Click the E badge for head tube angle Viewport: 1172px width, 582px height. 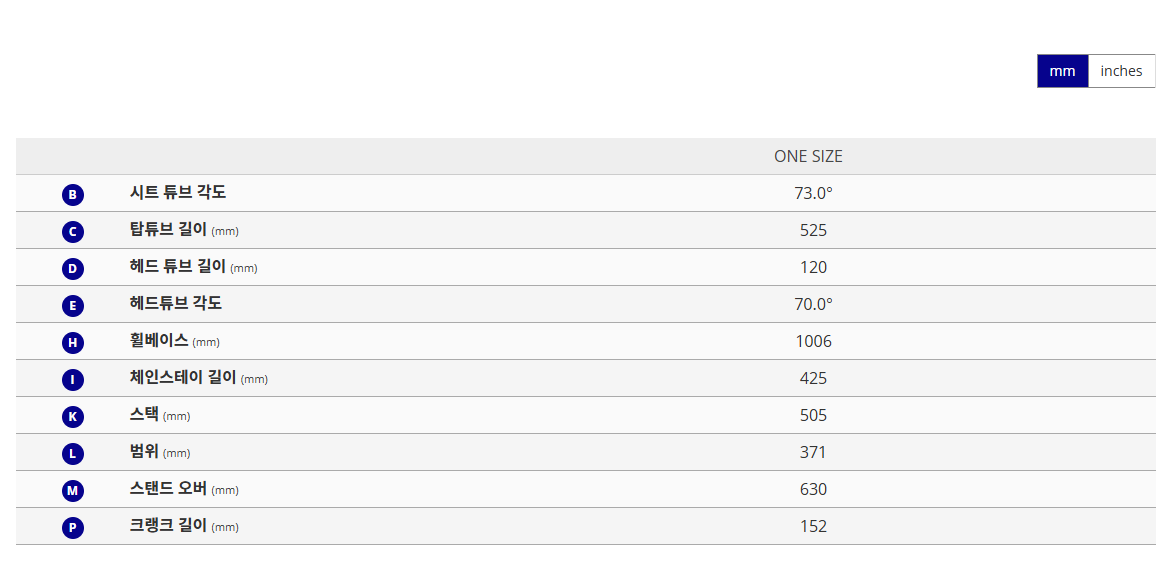[x=73, y=305]
